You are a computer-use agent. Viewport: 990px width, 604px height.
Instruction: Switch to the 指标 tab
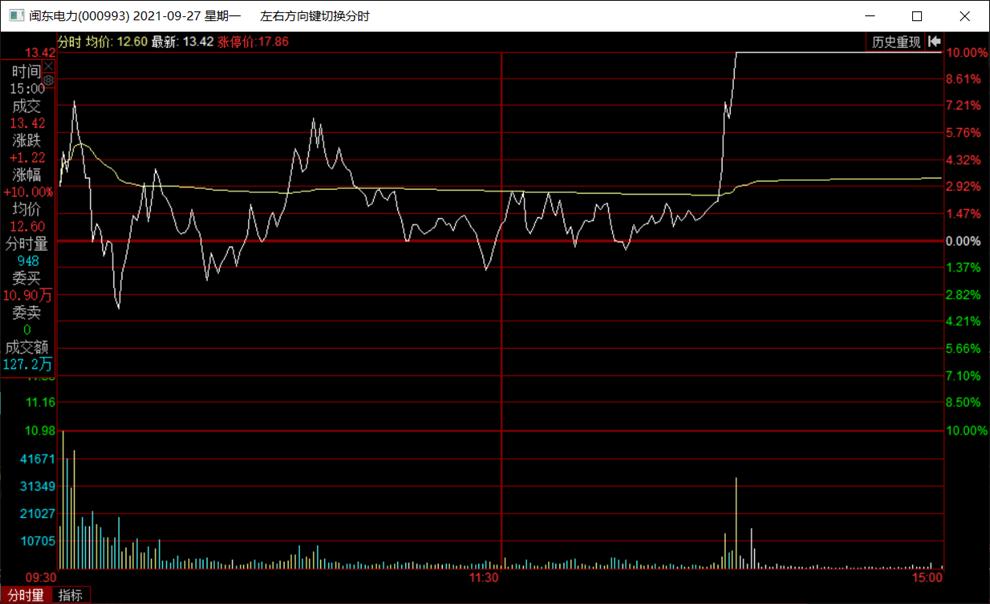[70, 595]
